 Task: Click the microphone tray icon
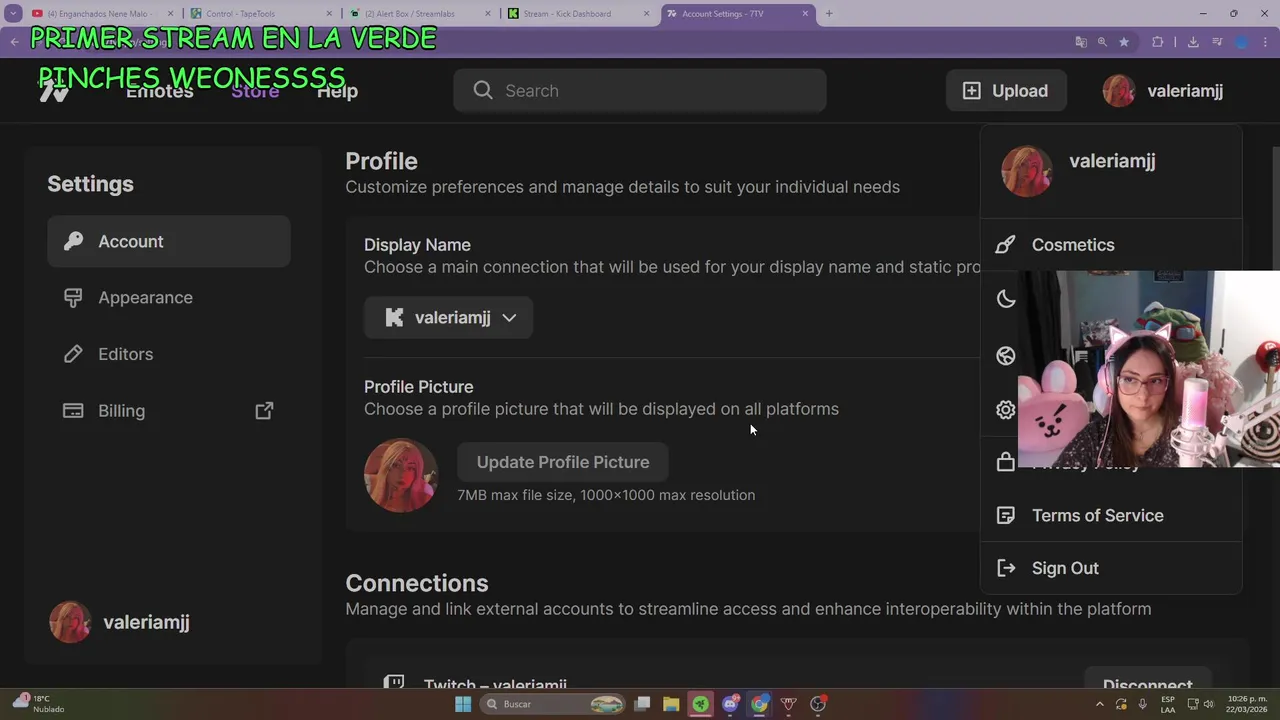point(1143,704)
